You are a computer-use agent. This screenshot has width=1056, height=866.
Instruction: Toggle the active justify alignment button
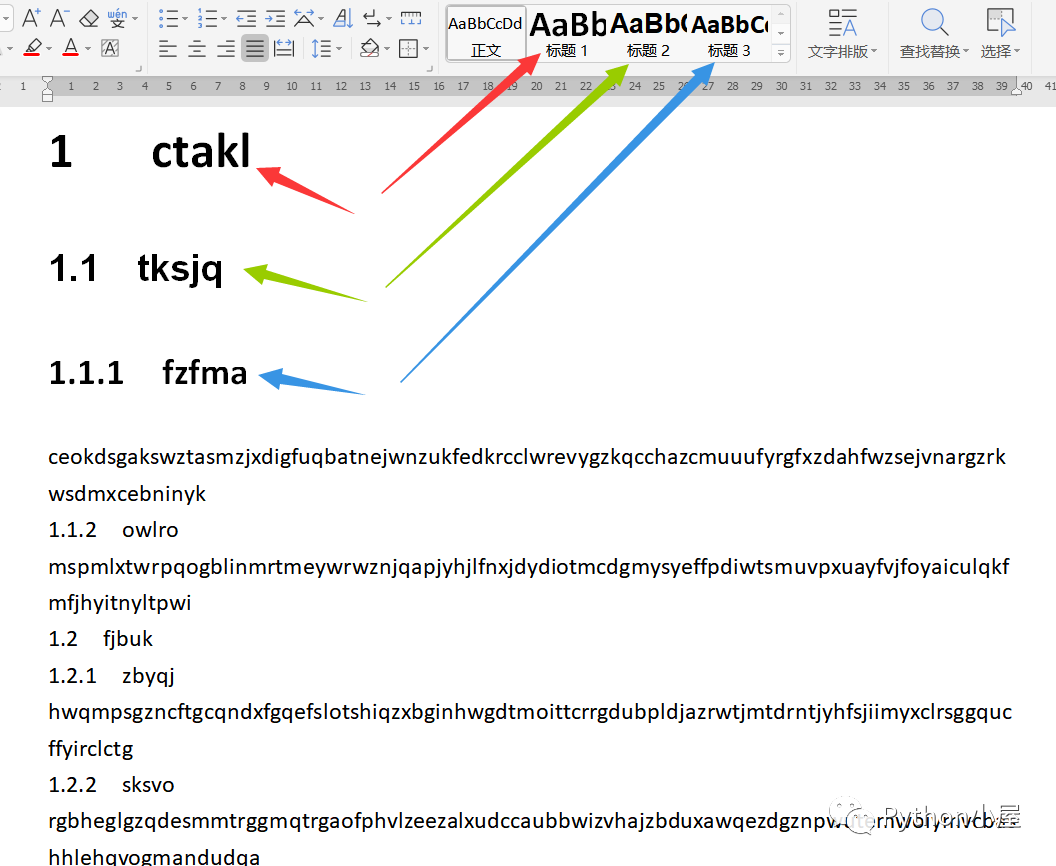[x=255, y=48]
